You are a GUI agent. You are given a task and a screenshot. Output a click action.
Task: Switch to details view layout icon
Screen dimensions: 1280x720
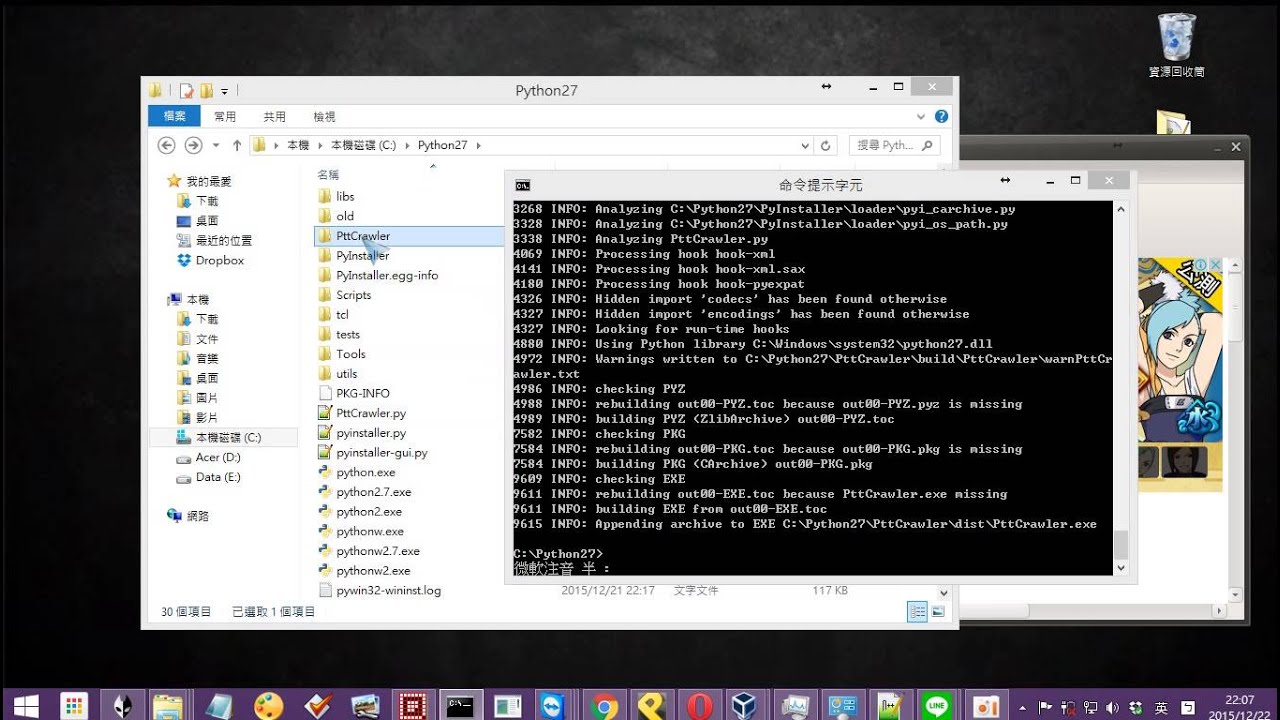(917, 611)
